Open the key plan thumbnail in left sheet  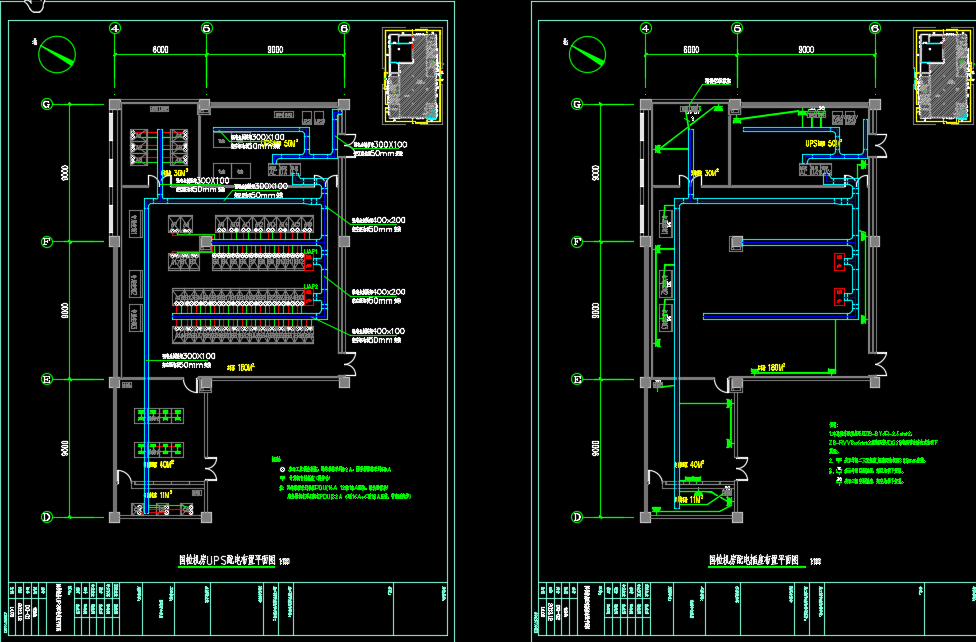[414, 75]
